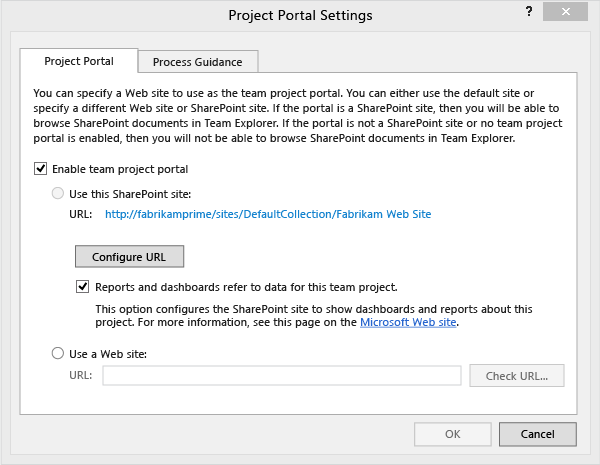Follow the Microsoft Web site link

(408, 323)
